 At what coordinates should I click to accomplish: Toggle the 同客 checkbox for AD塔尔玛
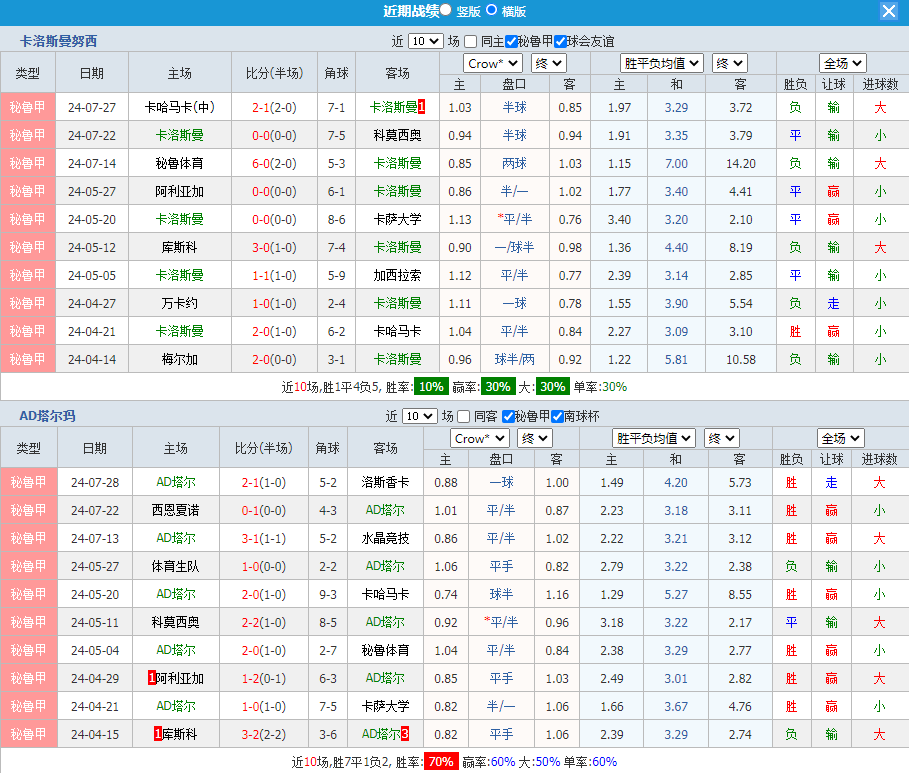point(464,416)
